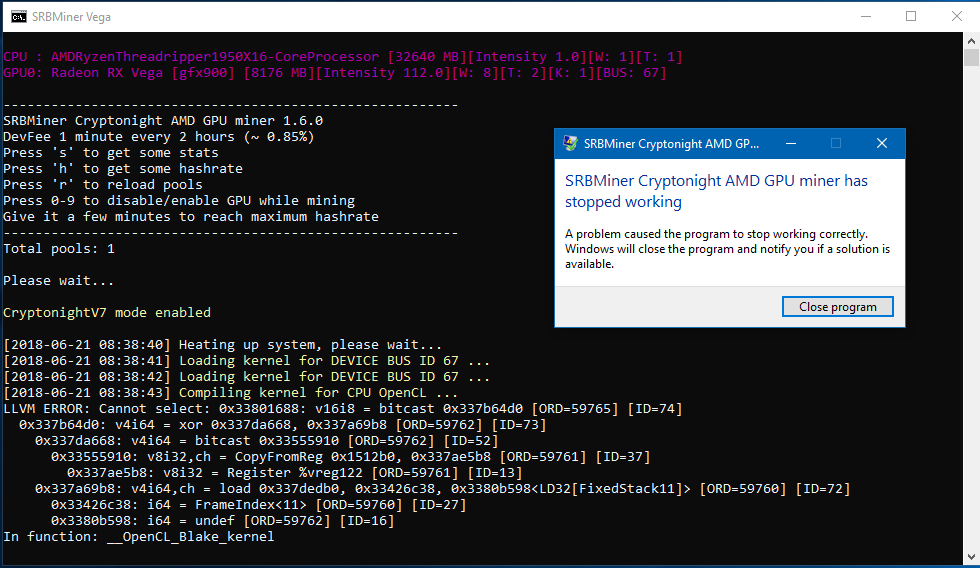Click the '0x337b64d0: v4i64 = xor' line
This screenshot has width=980, height=568.
[282, 425]
